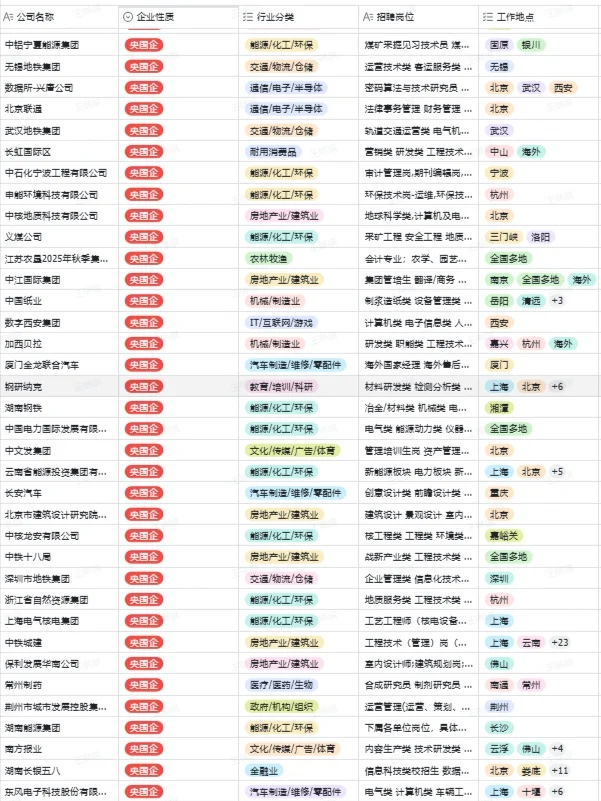Click the 岳阳 location tag

coord(499,301)
